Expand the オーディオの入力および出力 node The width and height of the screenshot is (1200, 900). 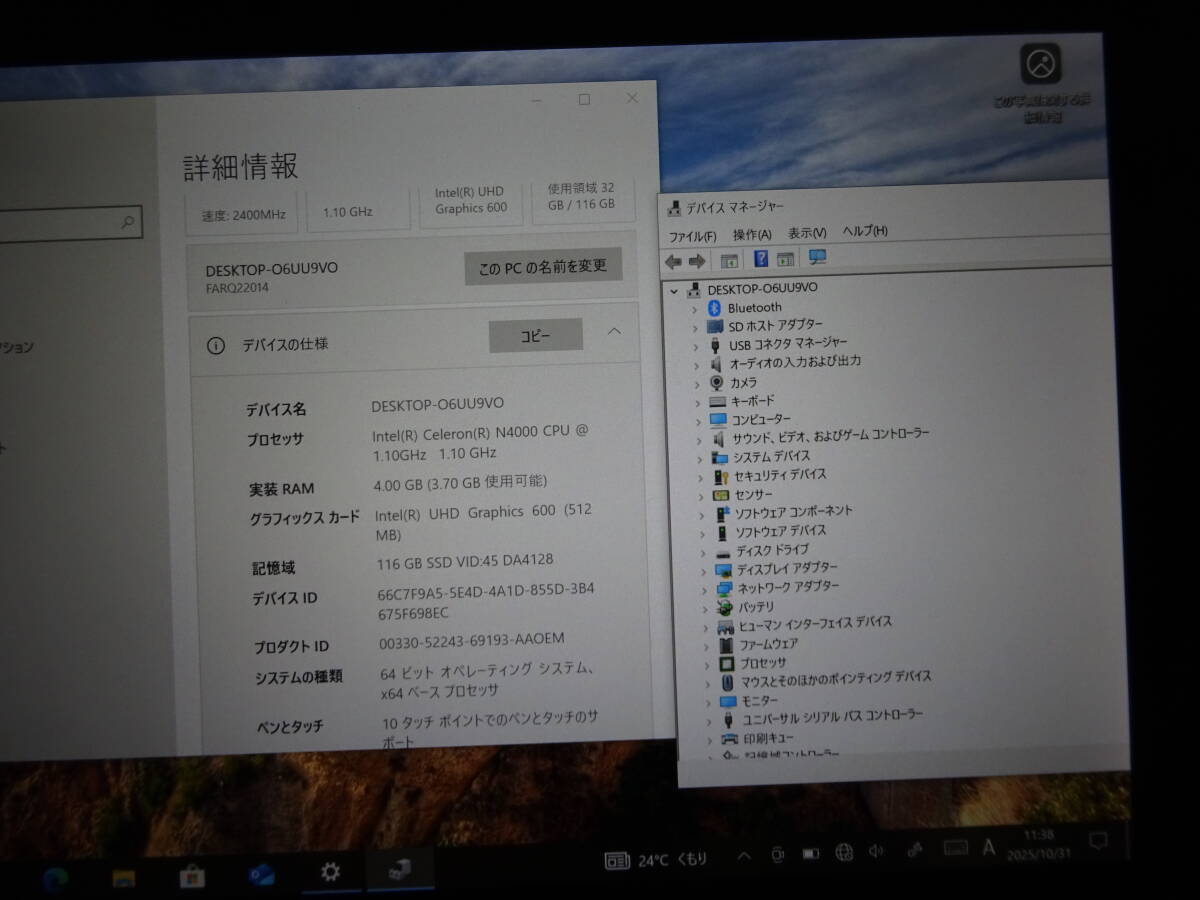click(697, 364)
